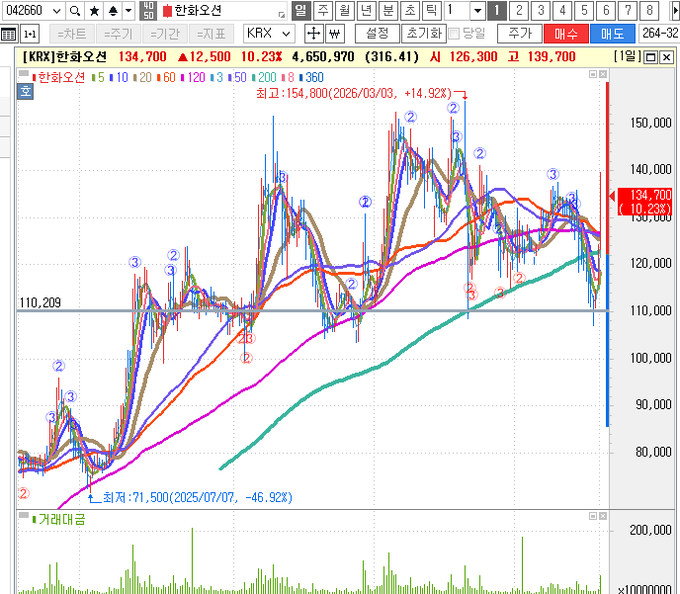Viewport: 680px width, 594px height.
Task: Click the grid table layout icon
Action: [9, 34]
